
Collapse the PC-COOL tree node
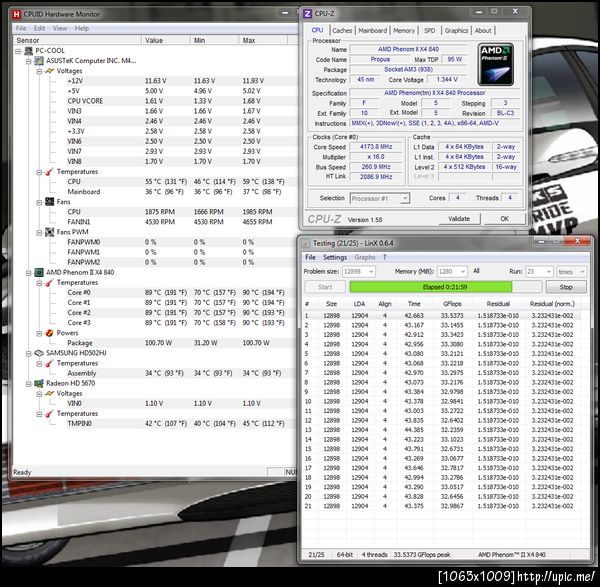coord(18,51)
